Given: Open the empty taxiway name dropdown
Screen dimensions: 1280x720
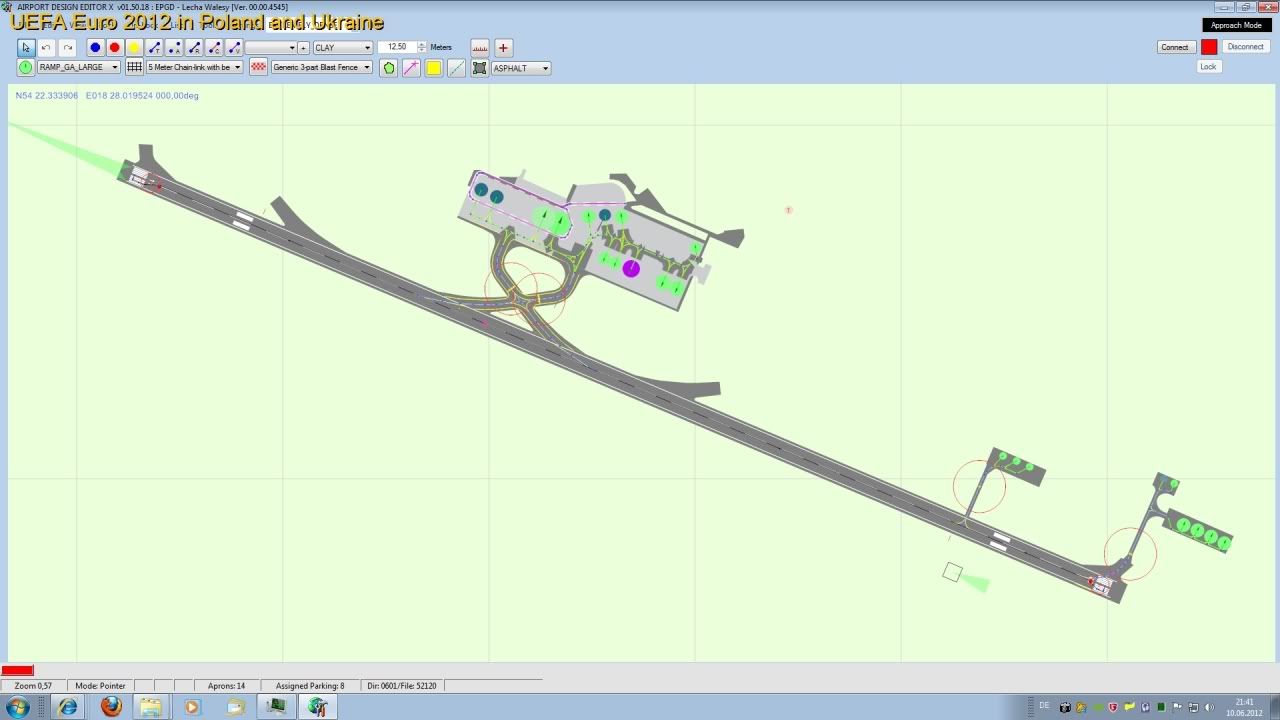Looking at the screenshot, I should click(270, 47).
